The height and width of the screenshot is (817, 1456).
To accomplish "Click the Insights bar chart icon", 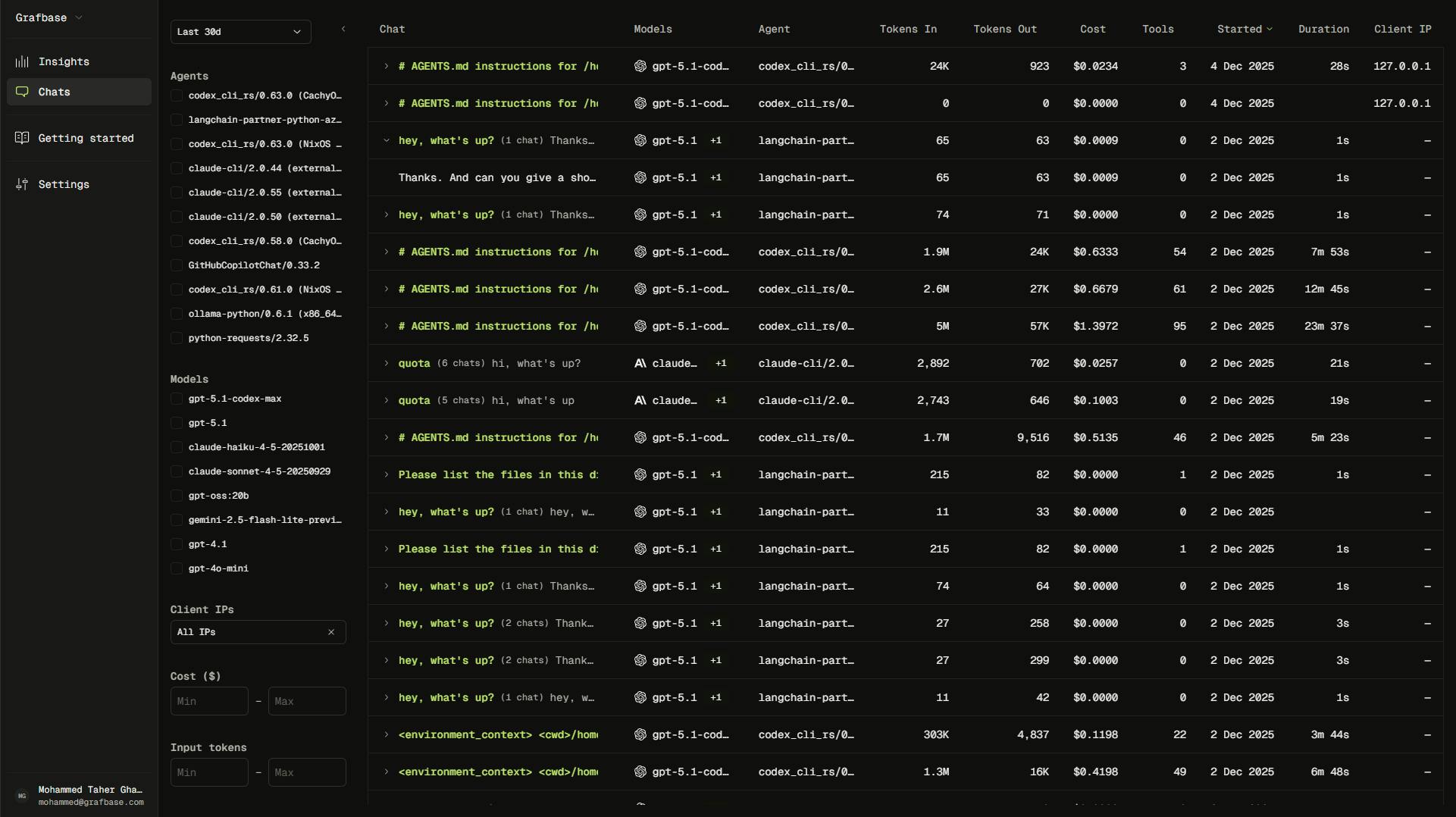I will tap(23, 61).
